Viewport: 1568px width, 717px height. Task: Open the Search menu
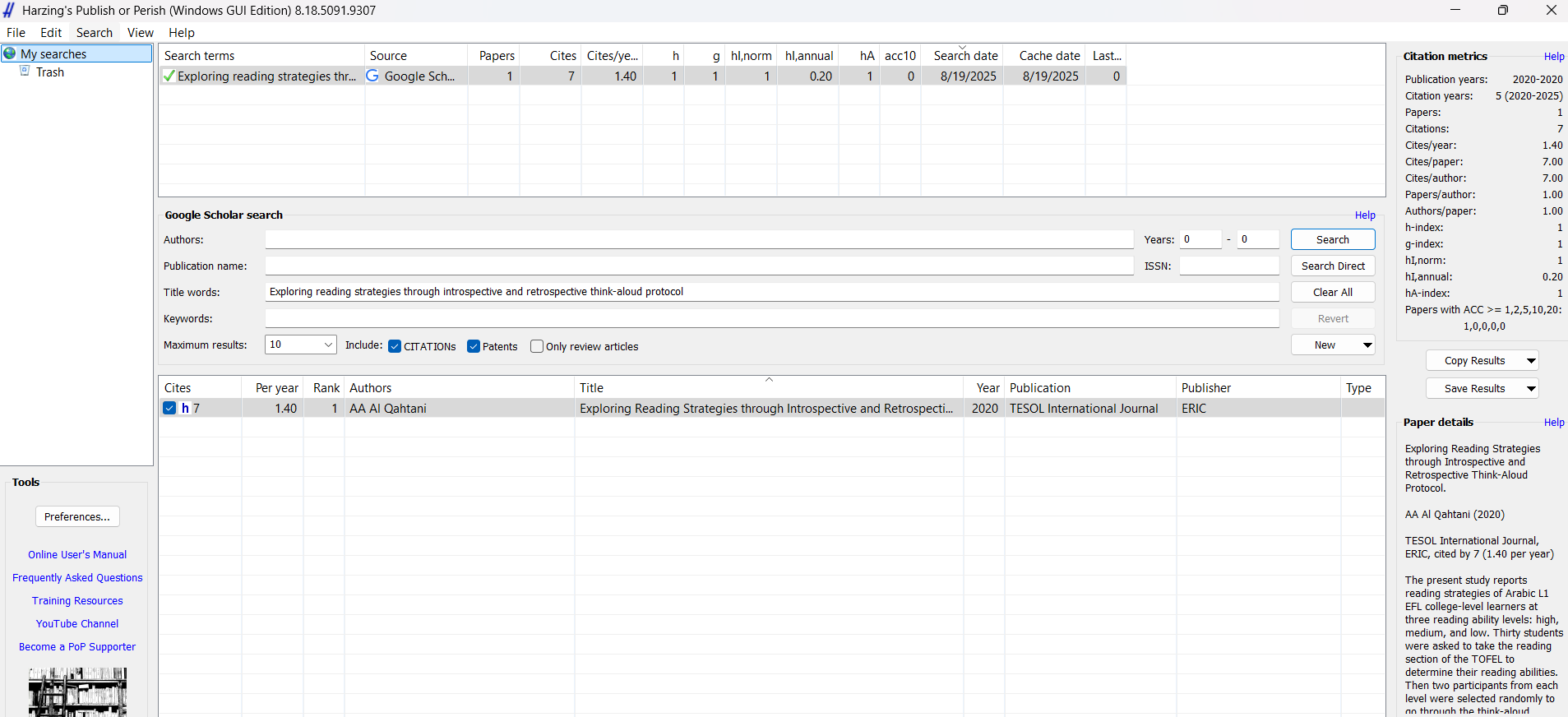coord(95,33)
